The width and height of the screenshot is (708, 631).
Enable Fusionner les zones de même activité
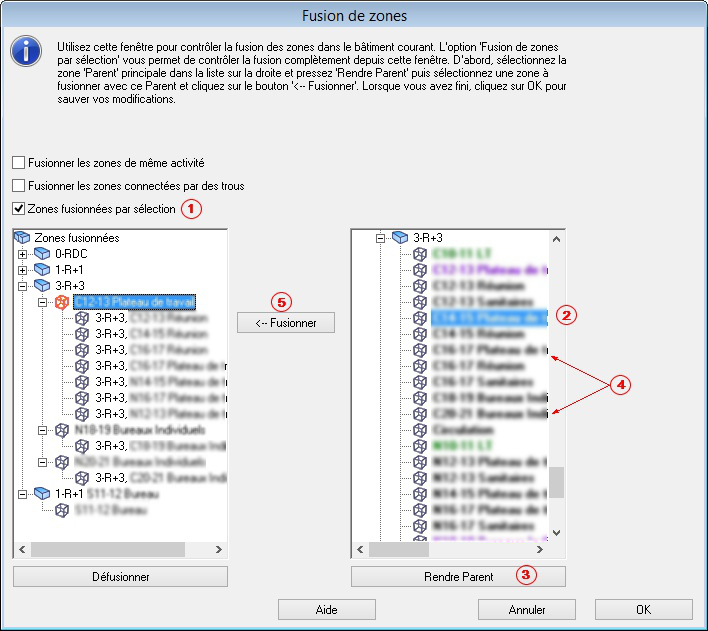(19, 162)
